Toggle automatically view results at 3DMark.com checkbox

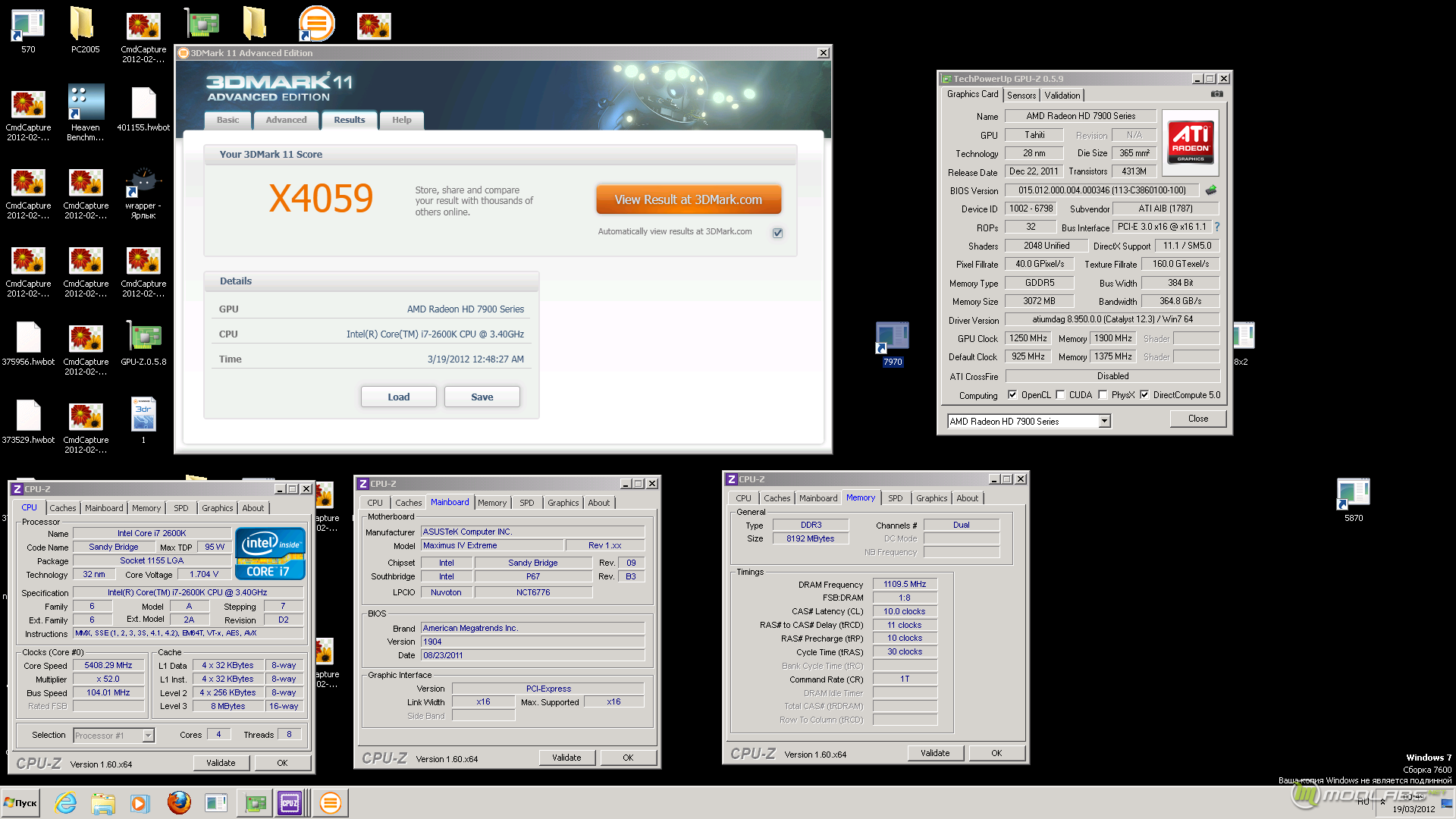point(777,233)
